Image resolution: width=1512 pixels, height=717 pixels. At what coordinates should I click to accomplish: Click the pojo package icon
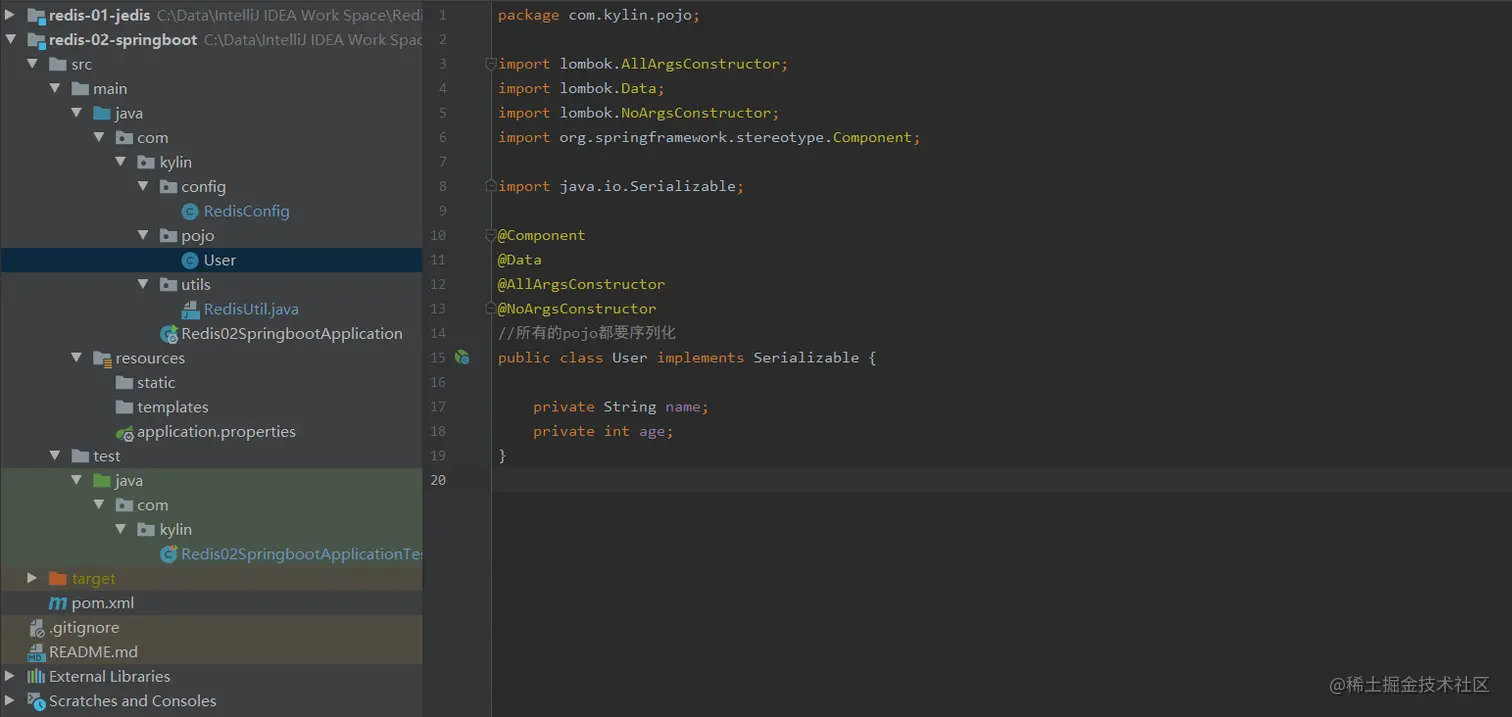(168, 235)
